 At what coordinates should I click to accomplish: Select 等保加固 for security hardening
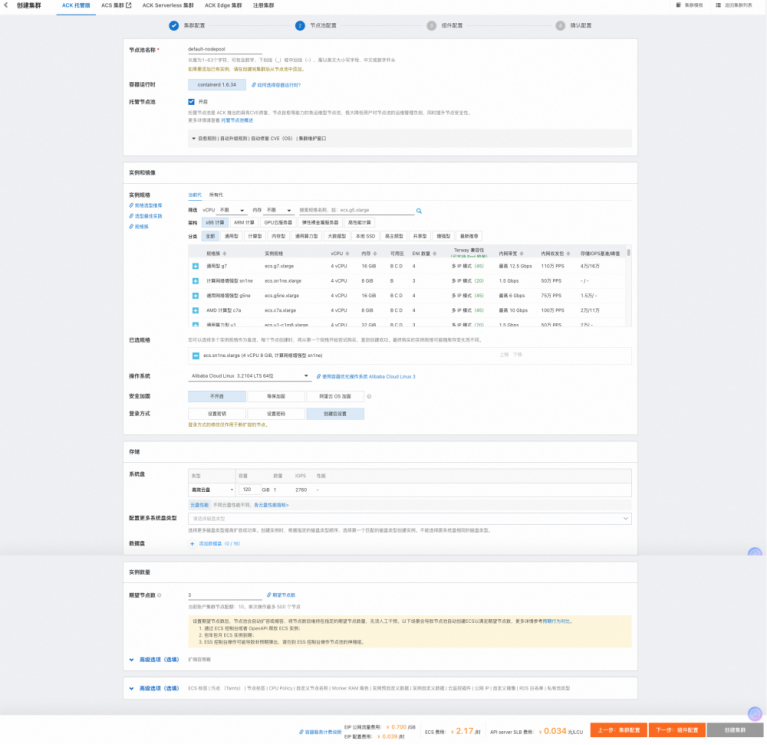[x=276, y=396]
